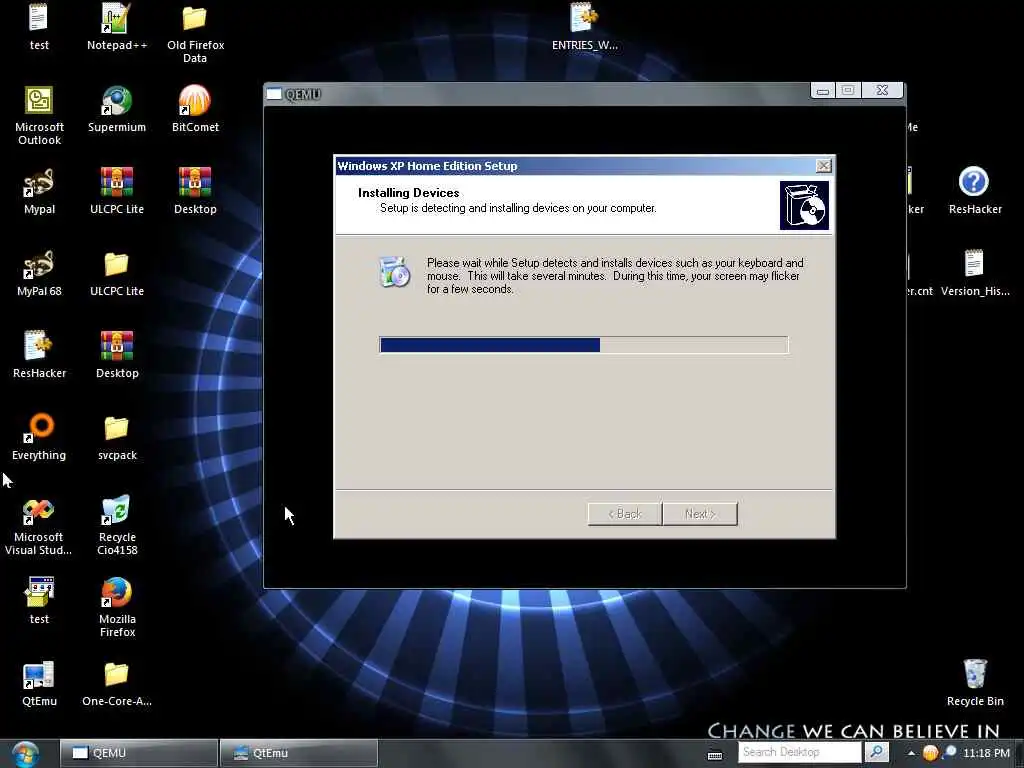Viewport: 1024px width, 768px height.
Task: Open the test shortcut above QtEmu
Action: coord(39,592)
